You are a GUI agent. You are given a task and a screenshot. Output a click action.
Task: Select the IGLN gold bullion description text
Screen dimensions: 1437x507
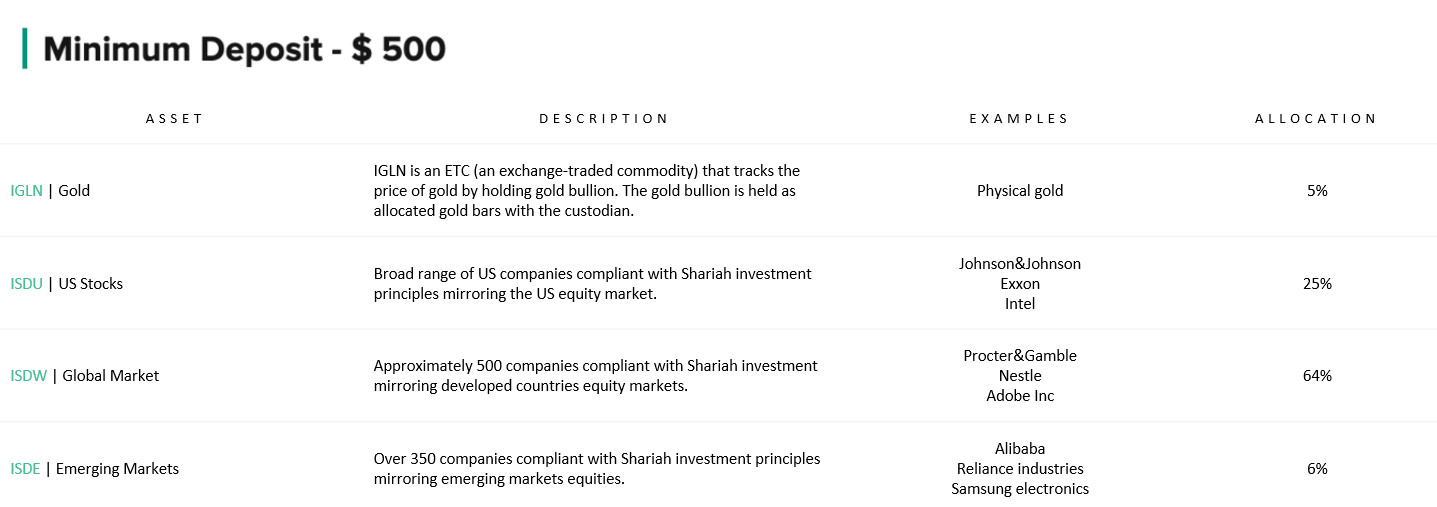tap(587, 191)
